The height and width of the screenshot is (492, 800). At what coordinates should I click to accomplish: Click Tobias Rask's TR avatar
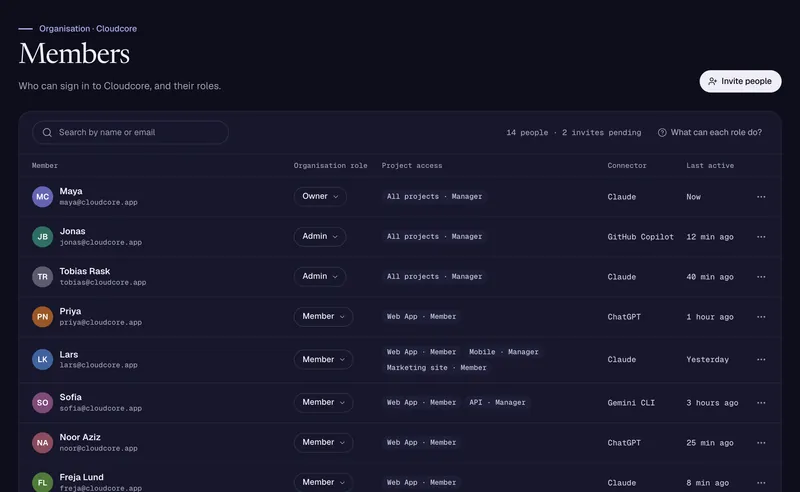coord(42,277)
